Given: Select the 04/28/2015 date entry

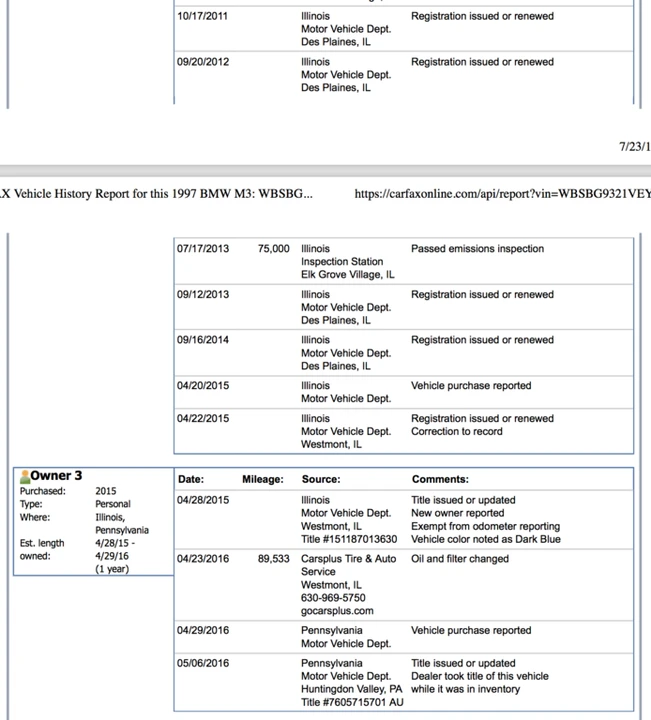Looking at the screenshot, I should (x=202, y=500).
